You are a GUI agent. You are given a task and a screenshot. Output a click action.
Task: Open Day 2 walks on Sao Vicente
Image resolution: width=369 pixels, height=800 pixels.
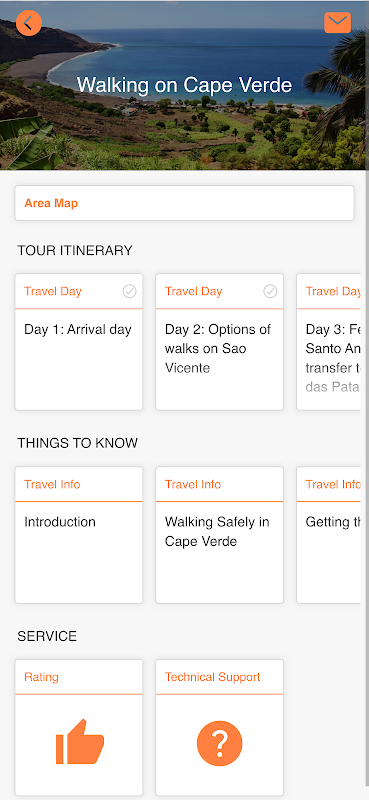pyautogui.click(x=219, y=342)
